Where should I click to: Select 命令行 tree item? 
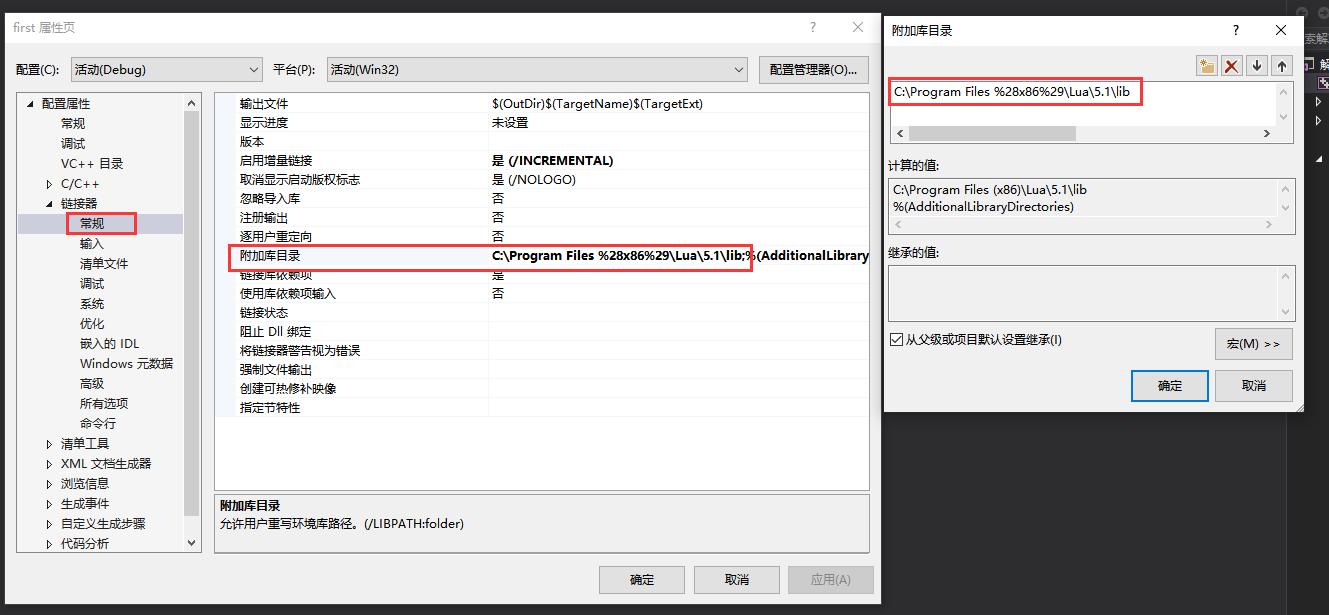pyautogui.click(x=98, y=424)
